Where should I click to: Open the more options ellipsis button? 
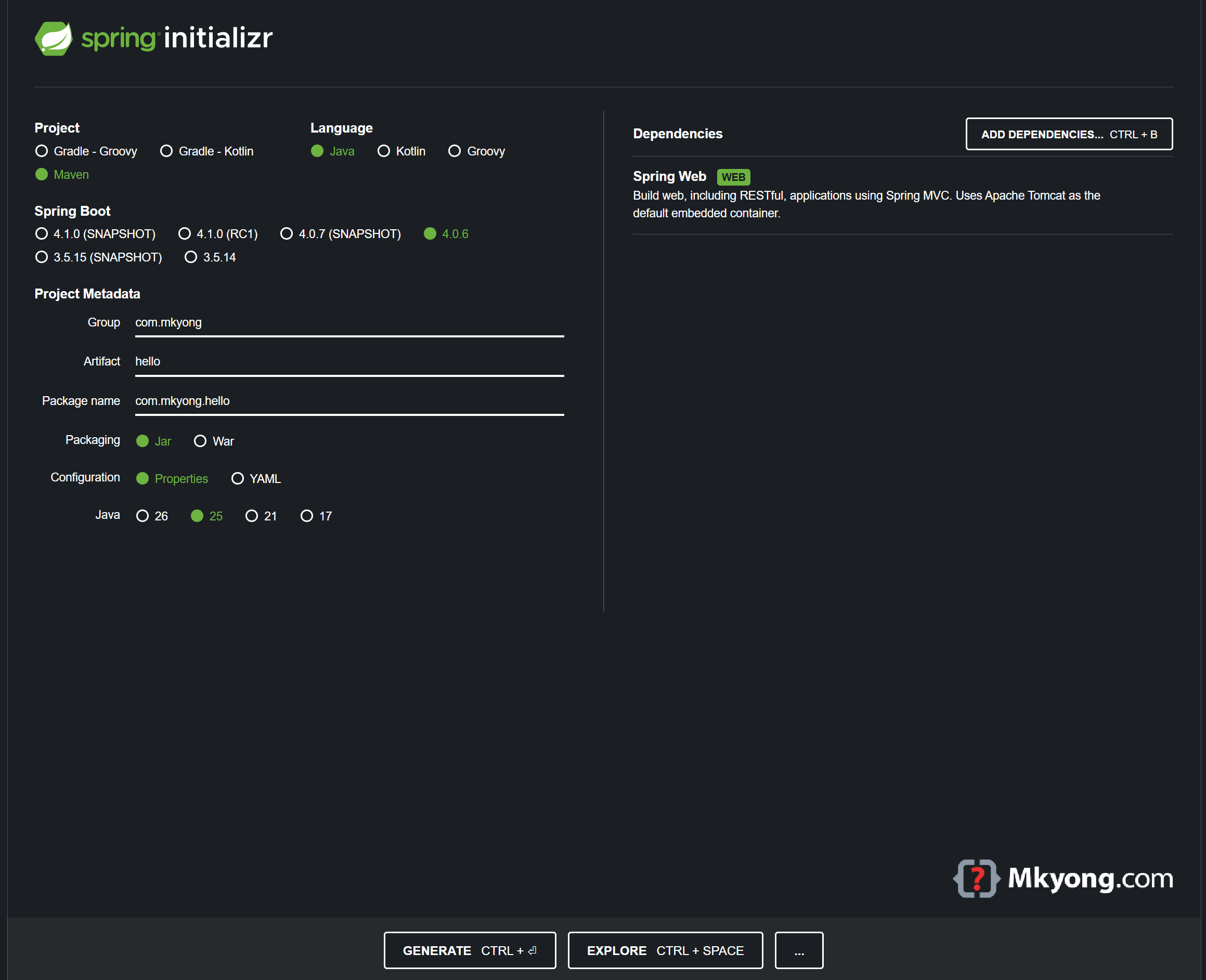(799, 951)
